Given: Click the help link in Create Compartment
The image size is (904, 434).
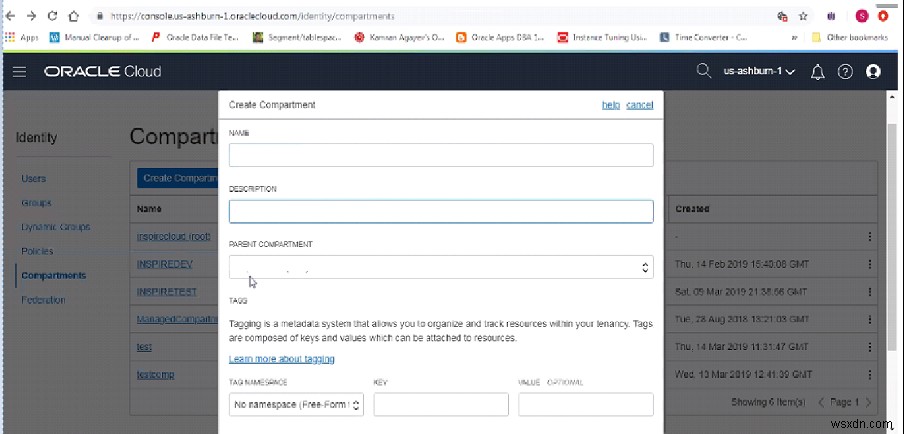Looking at the screenshot, I should (611, 105).
